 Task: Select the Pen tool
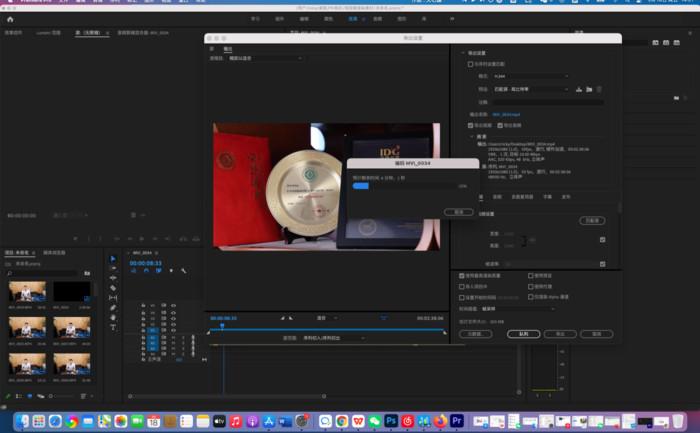(x=113, y=307)
